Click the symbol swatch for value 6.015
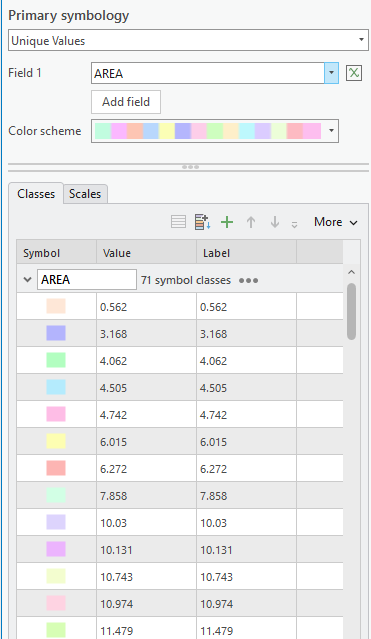Viewport: 371px width, 639px height. point(56,441)
